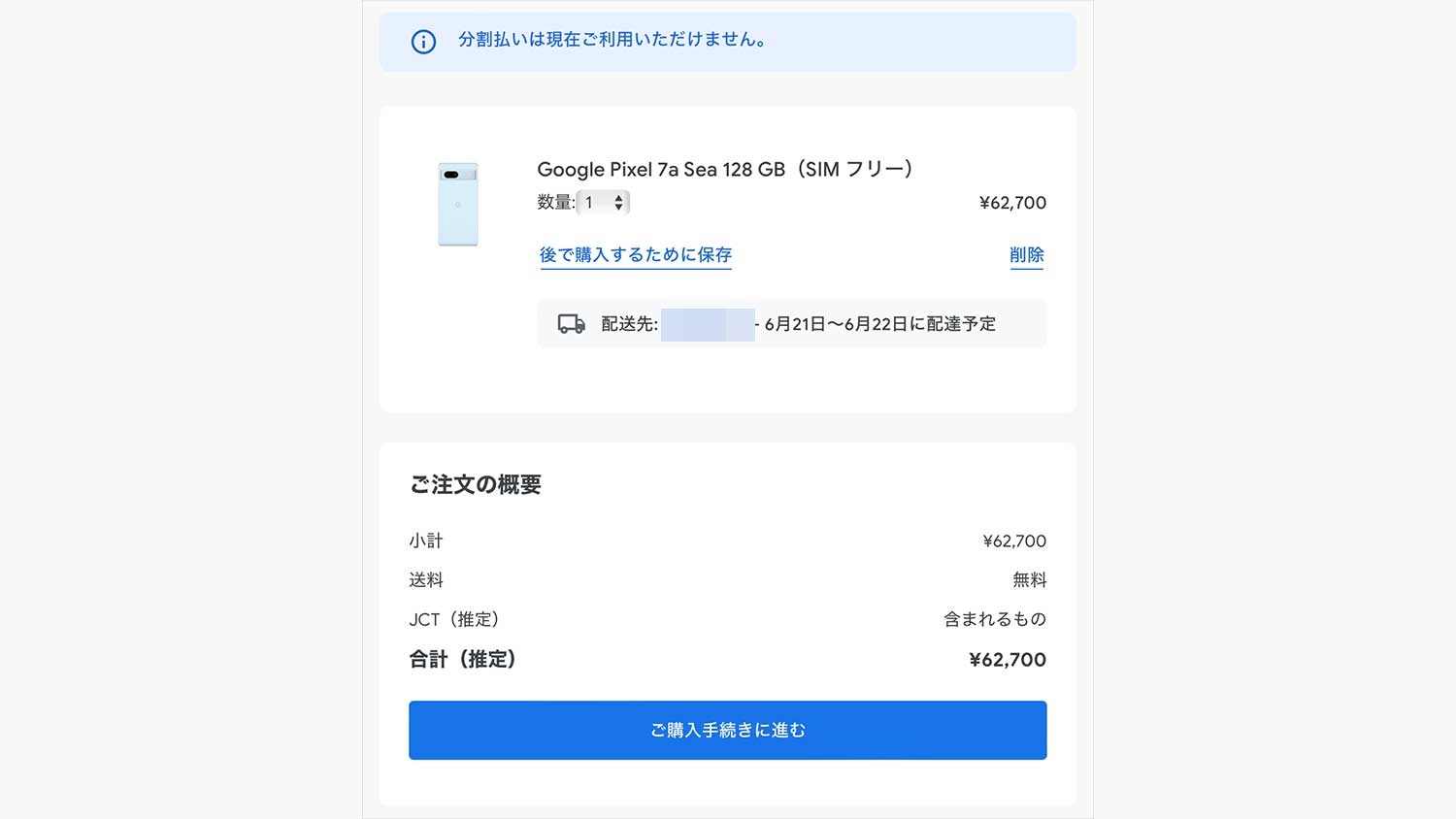The width and height of the screenshot is (1456, 819).
Task: Click the 無料 shipping value
Action: [1029, 580]
